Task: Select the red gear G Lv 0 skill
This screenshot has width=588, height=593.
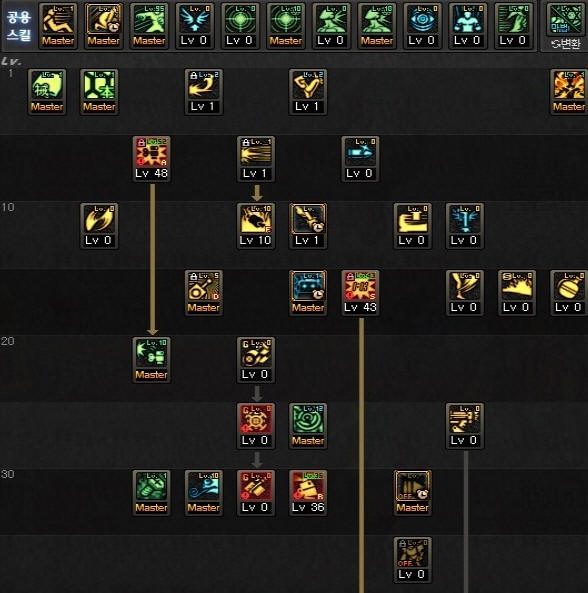Action: tap(256, 426)
